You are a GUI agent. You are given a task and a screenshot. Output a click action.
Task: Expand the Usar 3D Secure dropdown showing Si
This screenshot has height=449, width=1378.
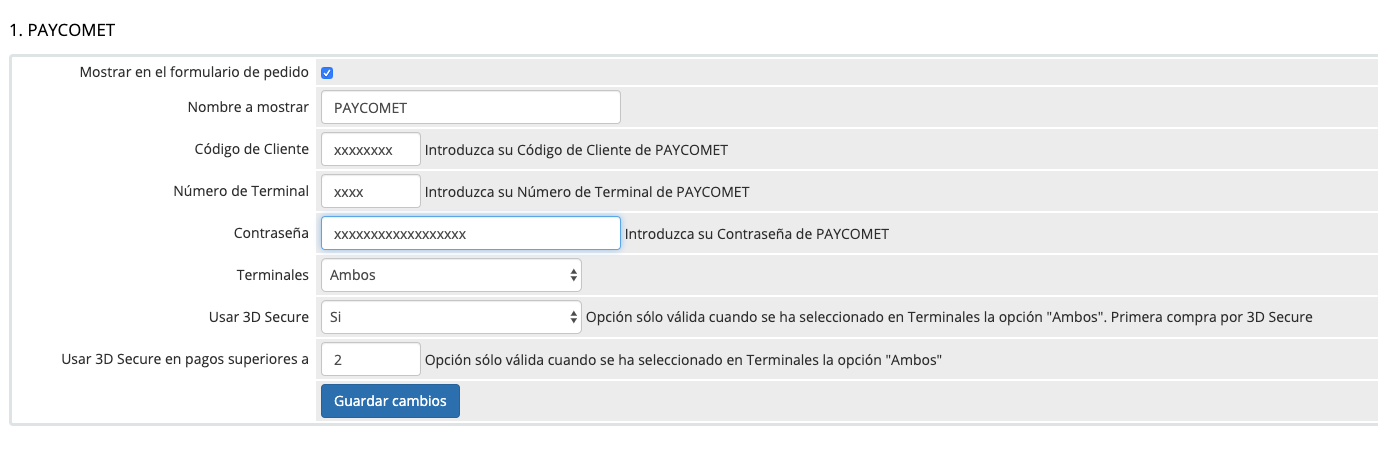(x=451, y=317)
